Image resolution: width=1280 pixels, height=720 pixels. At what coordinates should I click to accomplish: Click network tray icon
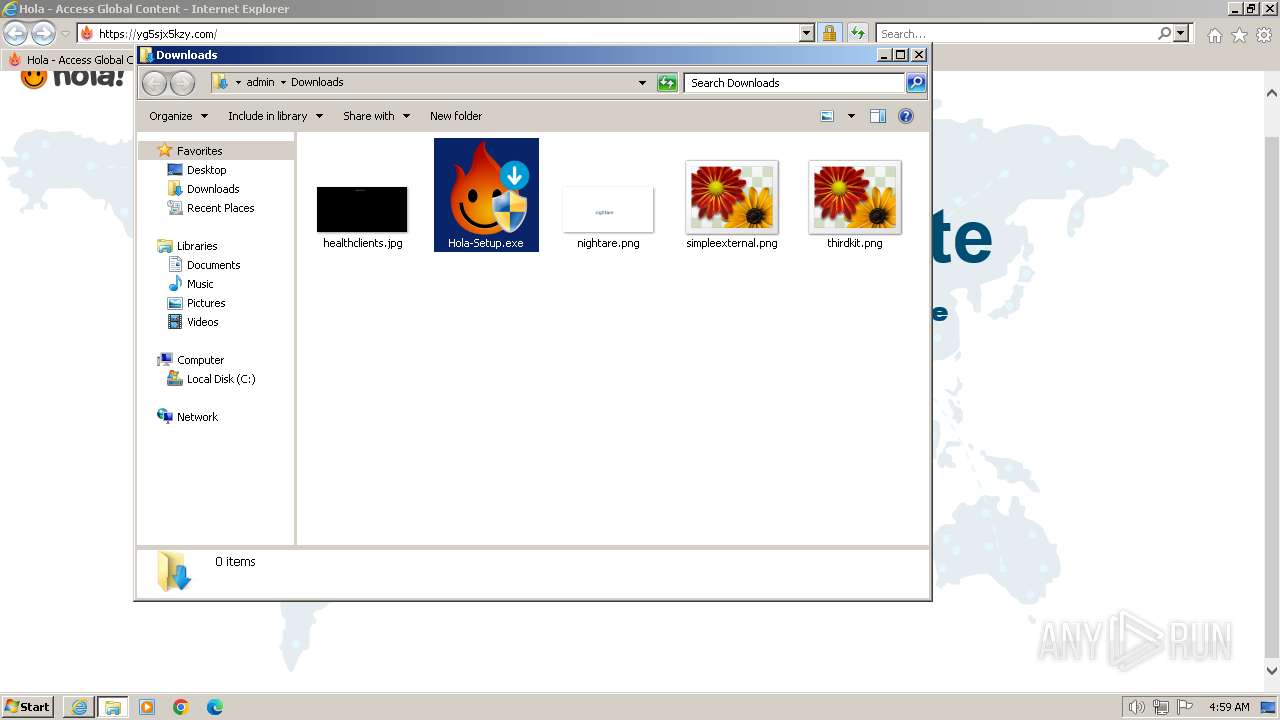click(x=1161, y=707)
